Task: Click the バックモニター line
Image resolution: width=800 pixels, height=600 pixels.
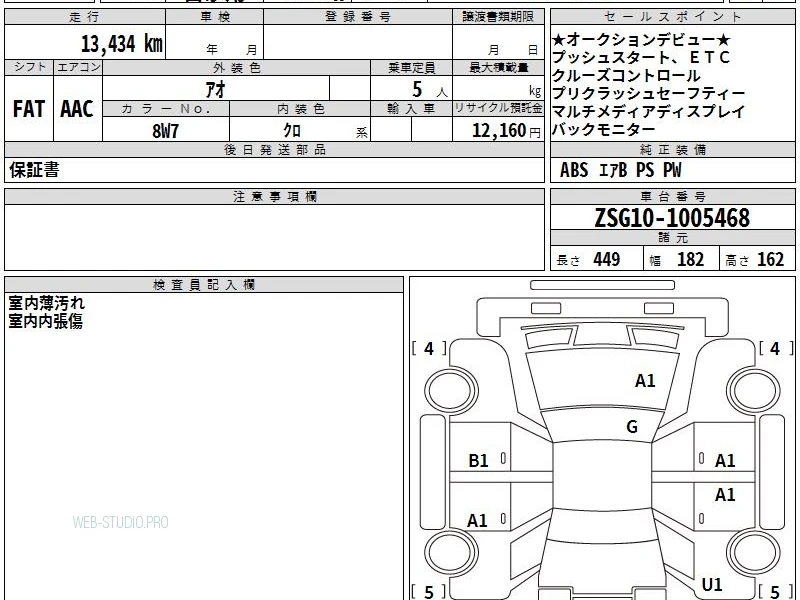Action: pyautogui.click(x=604, y=130)
